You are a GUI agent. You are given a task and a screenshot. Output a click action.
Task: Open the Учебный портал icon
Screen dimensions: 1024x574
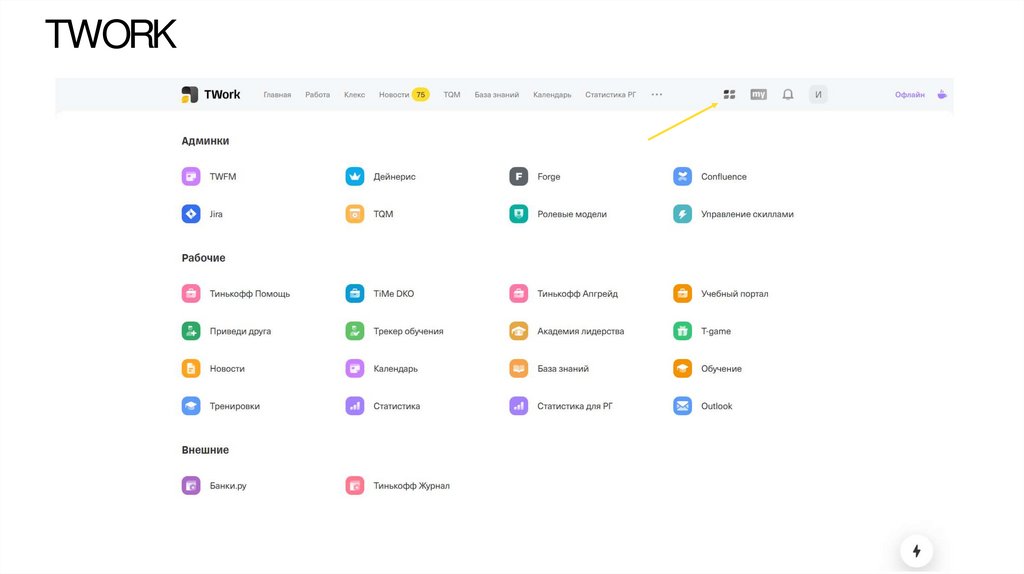682,293
